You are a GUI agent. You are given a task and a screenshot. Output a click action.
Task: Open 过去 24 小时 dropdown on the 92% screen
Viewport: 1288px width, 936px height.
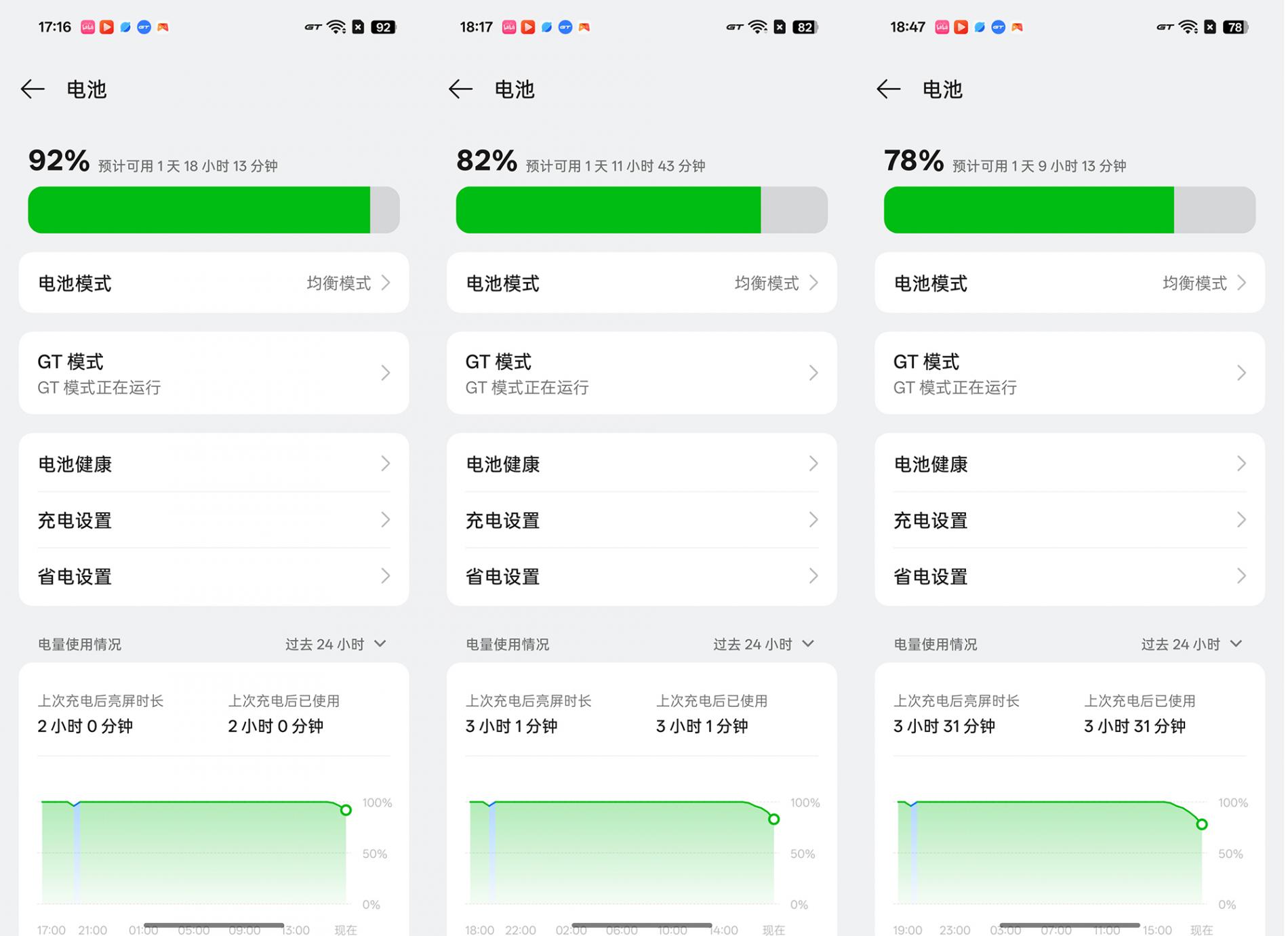336,644
